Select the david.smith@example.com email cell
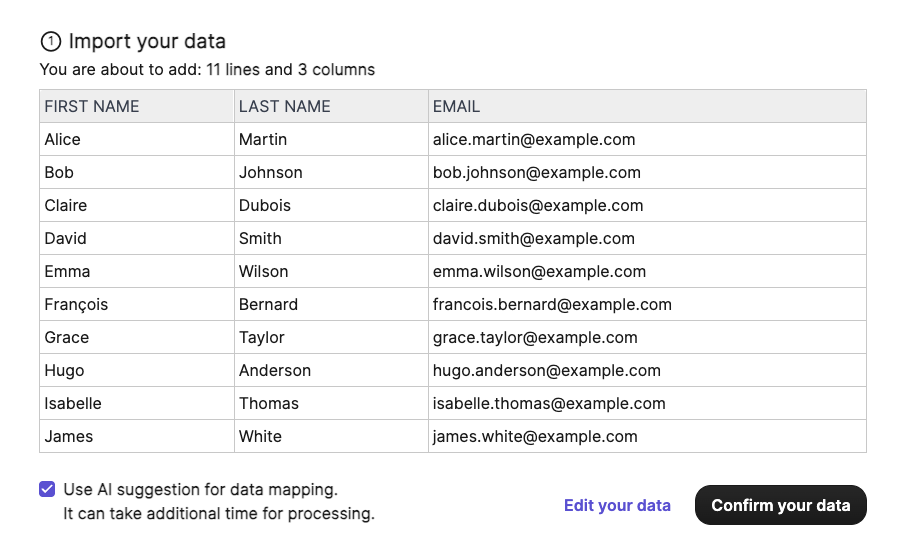Image resolution: width=911 pixels, height=554 pixels. 534,238
